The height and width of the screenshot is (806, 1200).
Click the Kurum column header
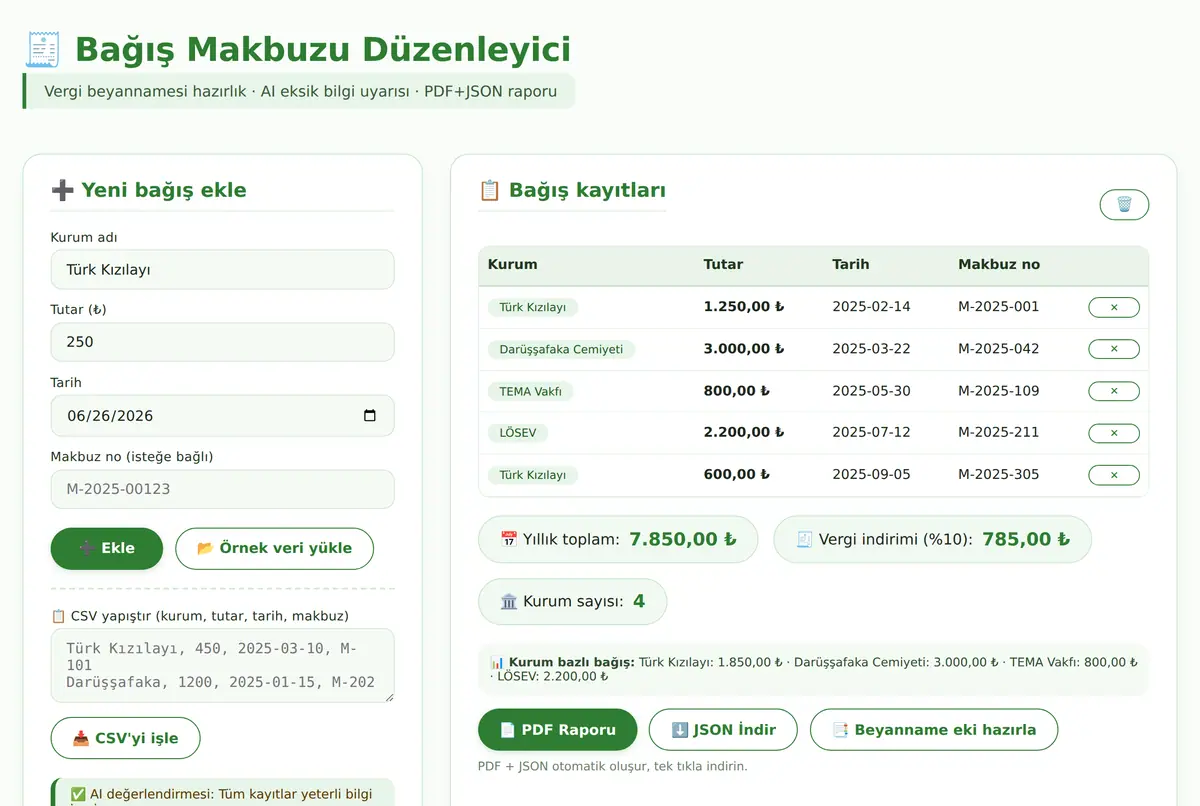(513, 265)
